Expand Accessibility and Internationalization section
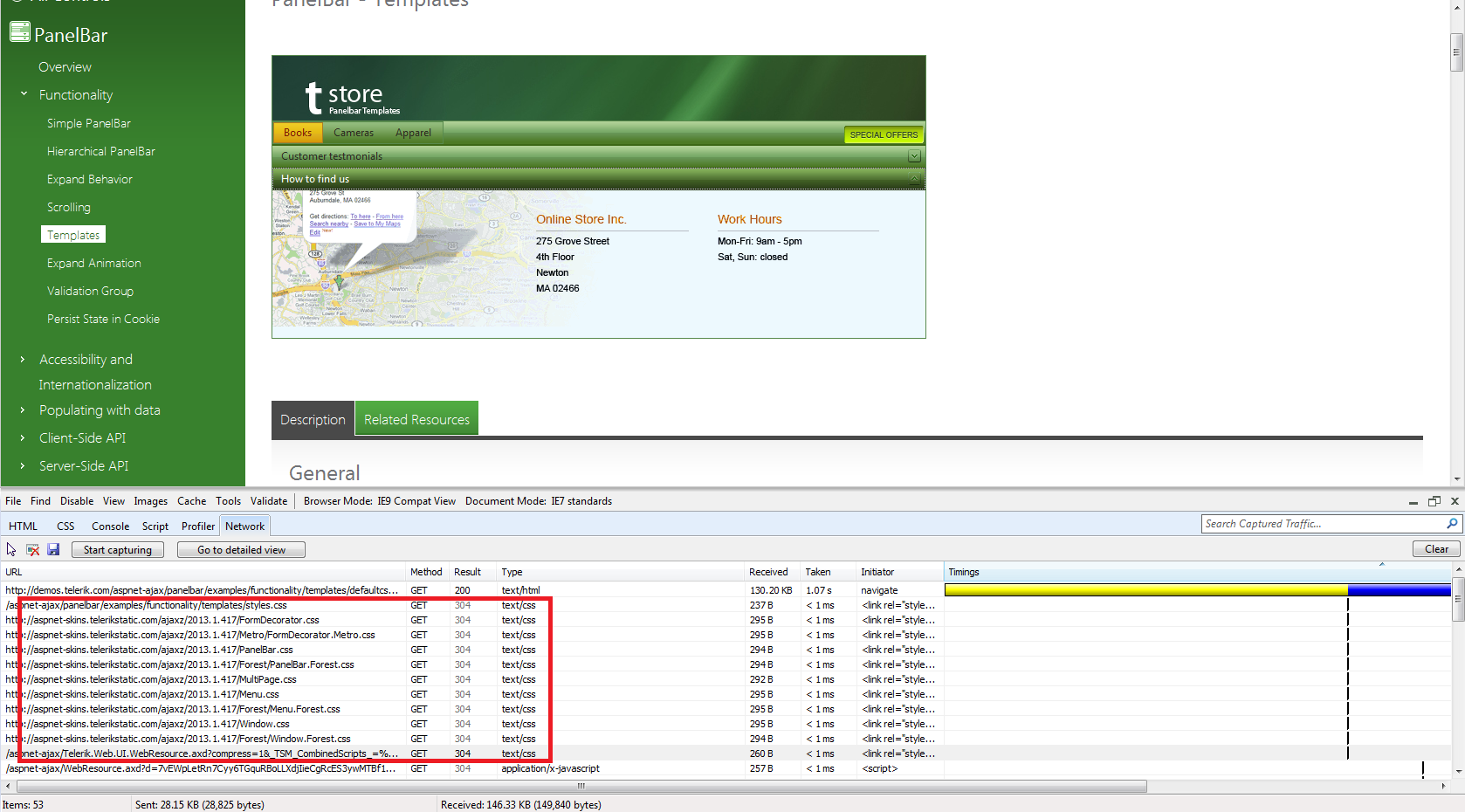Screen dimensions: 1465x812 23,360
